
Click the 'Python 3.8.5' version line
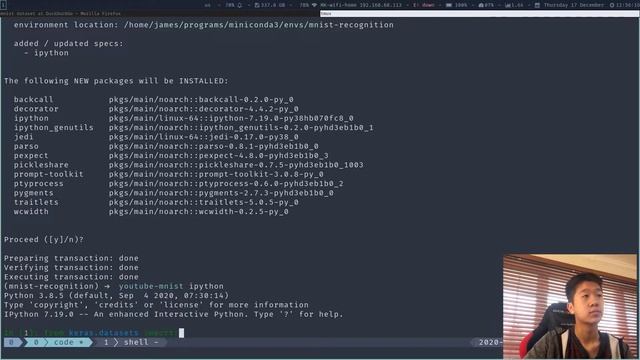pos(116,296)
